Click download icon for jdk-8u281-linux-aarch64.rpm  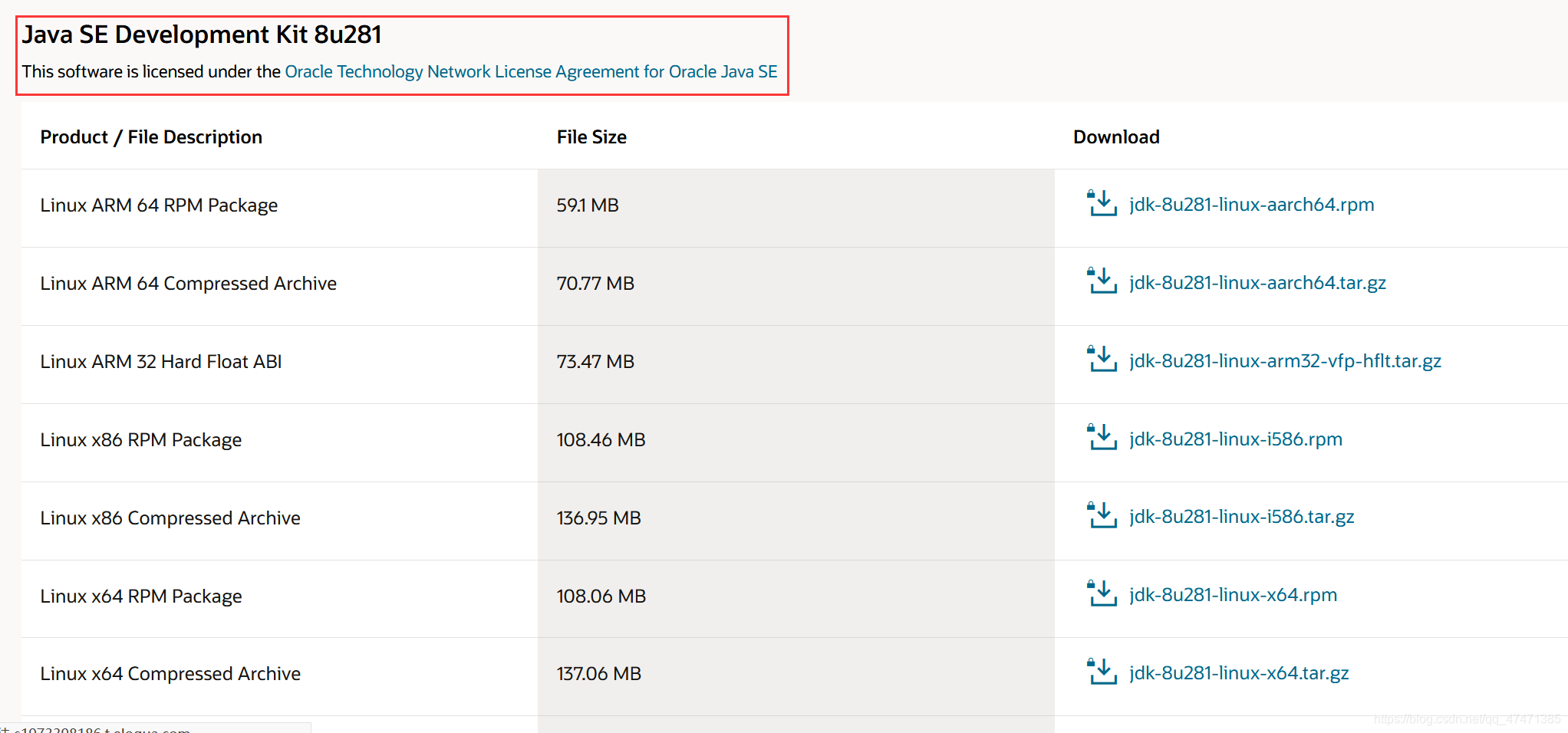(x=1102, y=203)
